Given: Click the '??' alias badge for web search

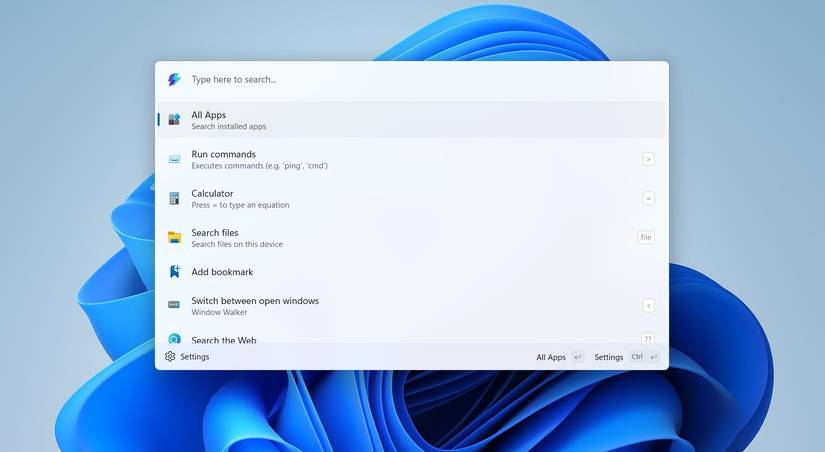Looking at the screenshot, I should pyautogui.click(x=648, y=338).
